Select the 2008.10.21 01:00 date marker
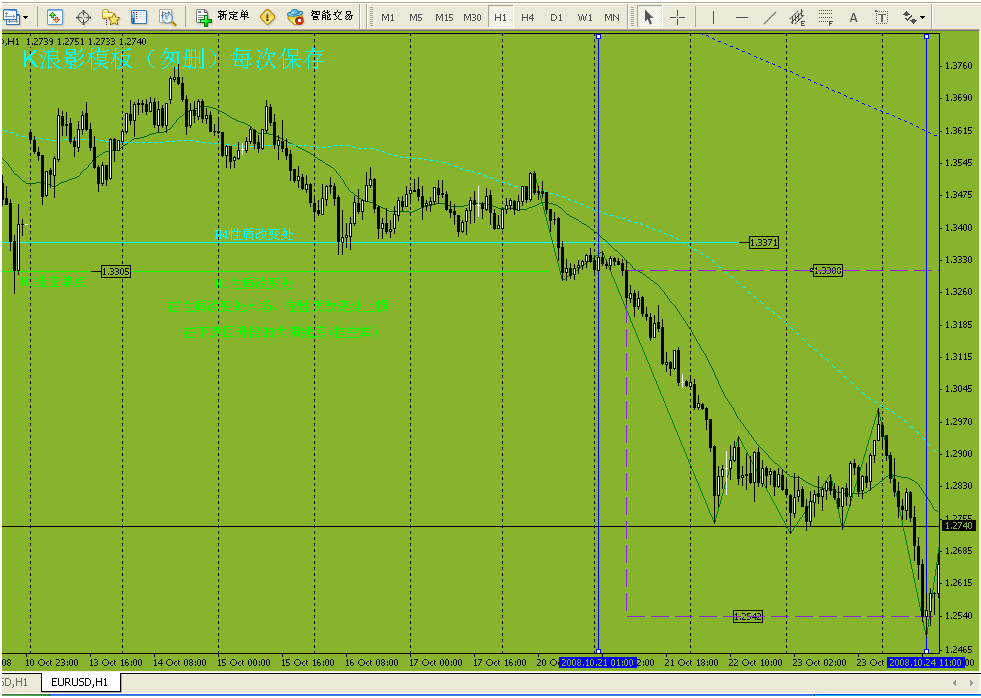Viewport: 981px width, 698px height. pyautogui.click(x=597, y=662)
